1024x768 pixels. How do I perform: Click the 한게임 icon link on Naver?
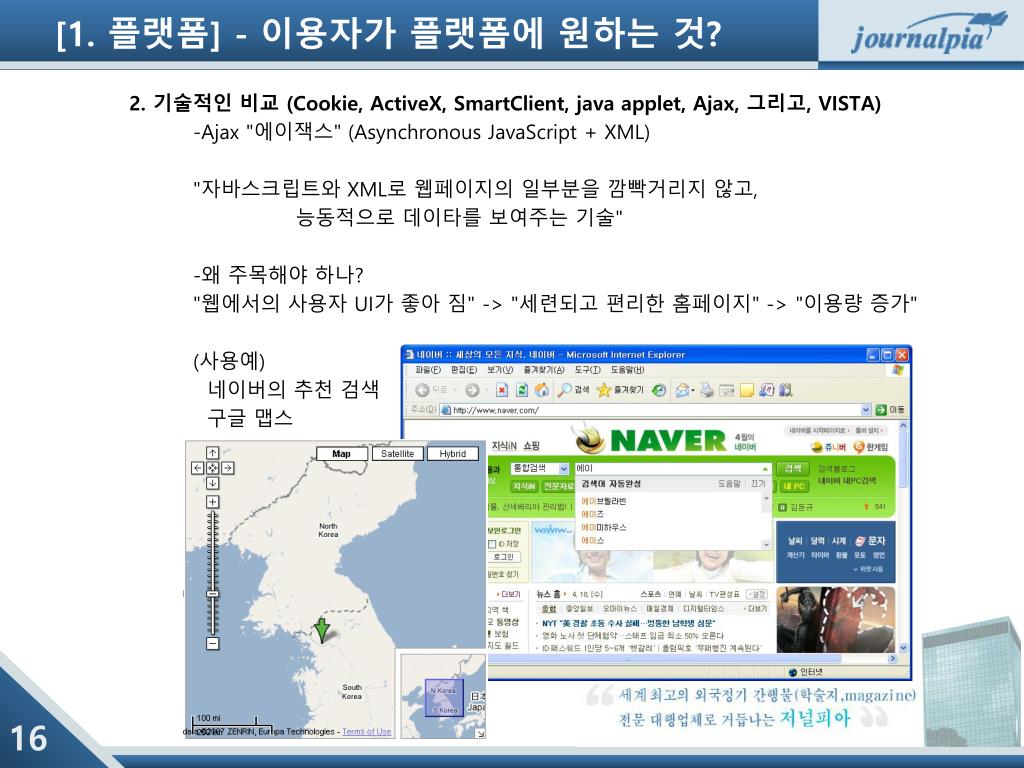871,447
